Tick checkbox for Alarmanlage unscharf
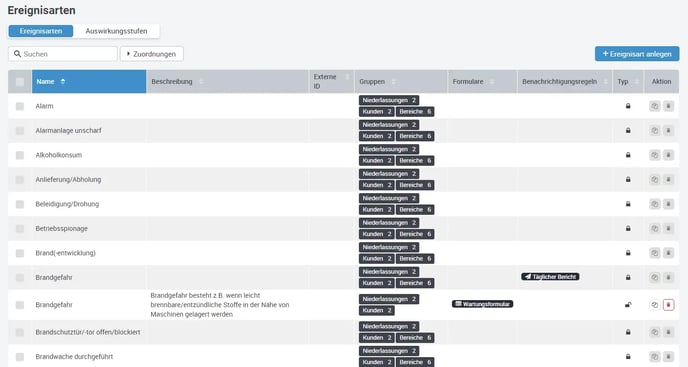688x367 pixels. click(x=20, y=131)
